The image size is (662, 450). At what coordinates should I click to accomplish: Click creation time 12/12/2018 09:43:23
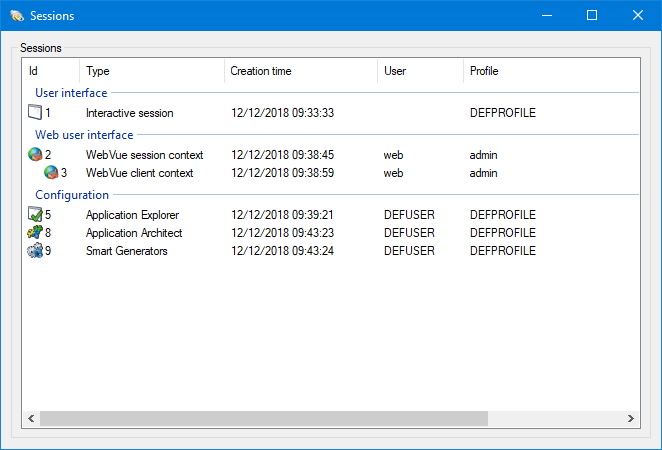point(282,233)
